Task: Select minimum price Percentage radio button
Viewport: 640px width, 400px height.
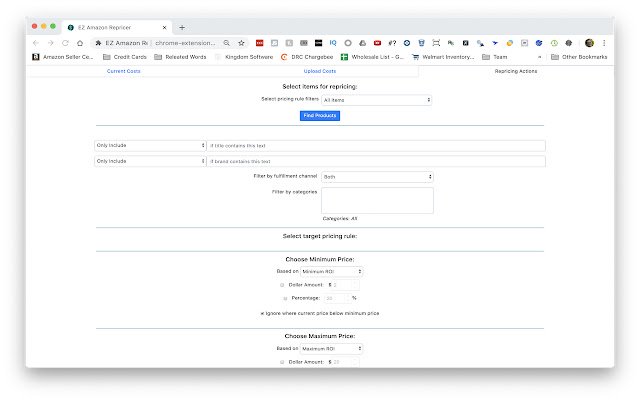Action: [x=285, y=298]
